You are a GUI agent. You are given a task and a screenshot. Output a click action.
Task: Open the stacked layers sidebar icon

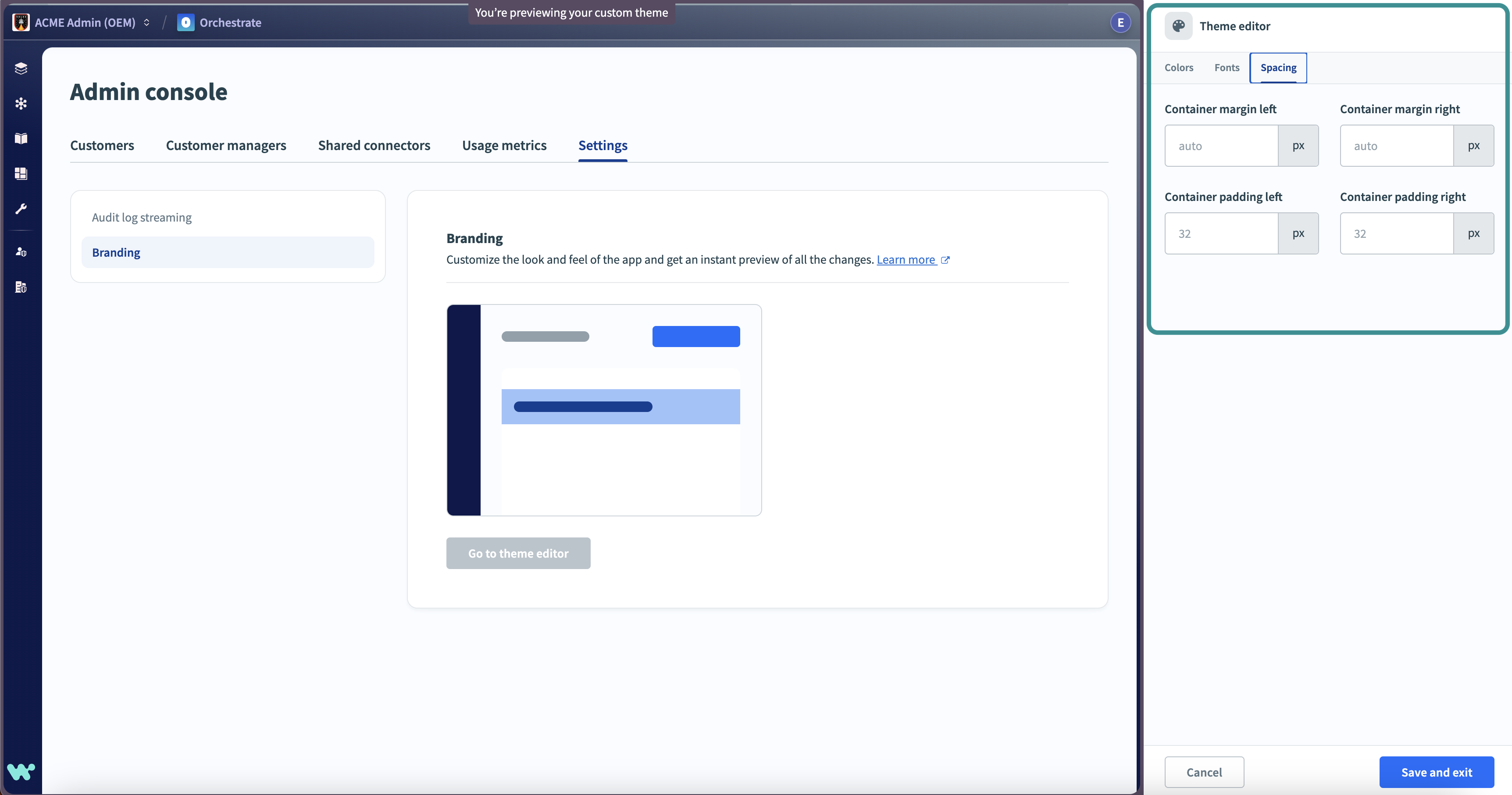21,69
